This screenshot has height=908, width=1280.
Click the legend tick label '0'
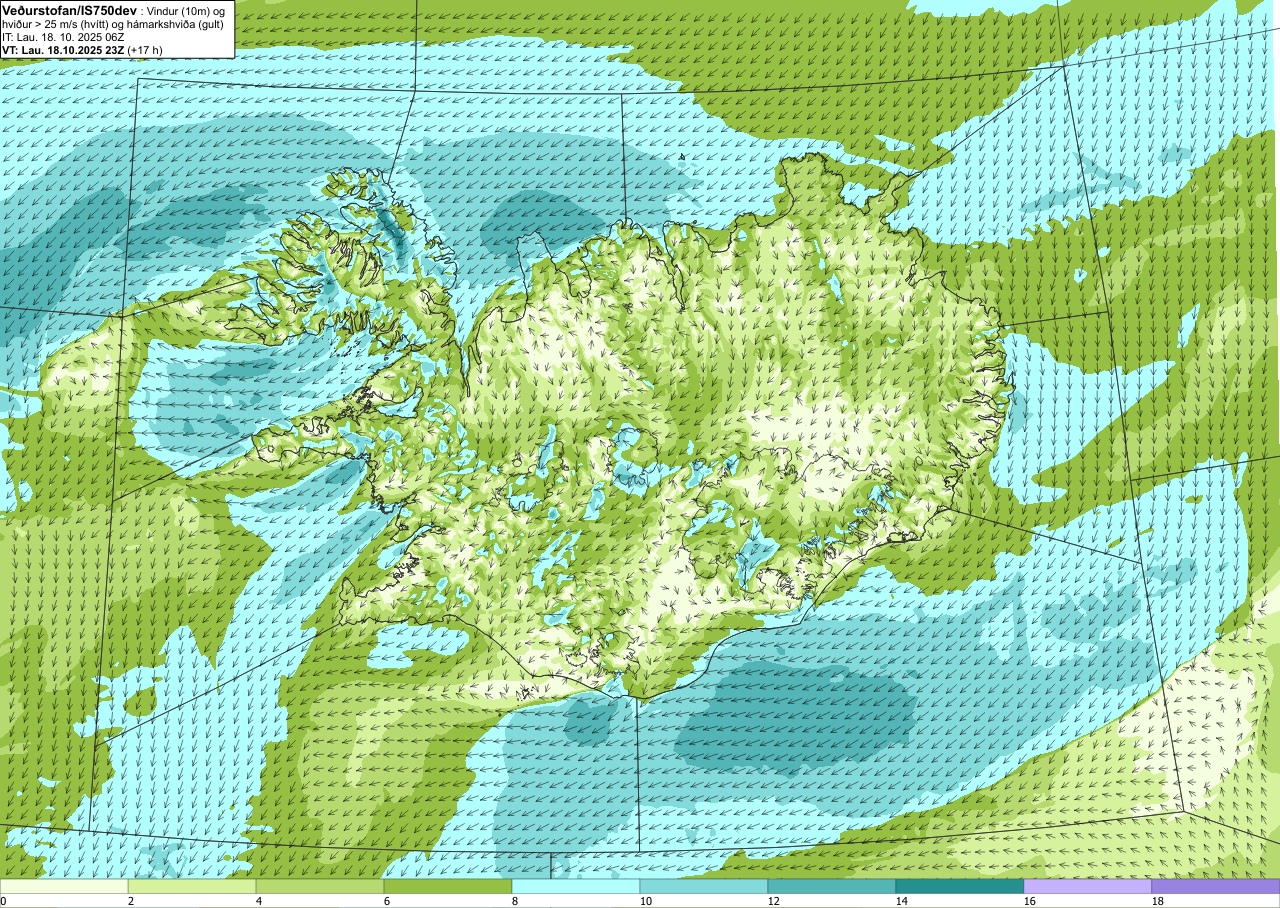coord(4,901)
